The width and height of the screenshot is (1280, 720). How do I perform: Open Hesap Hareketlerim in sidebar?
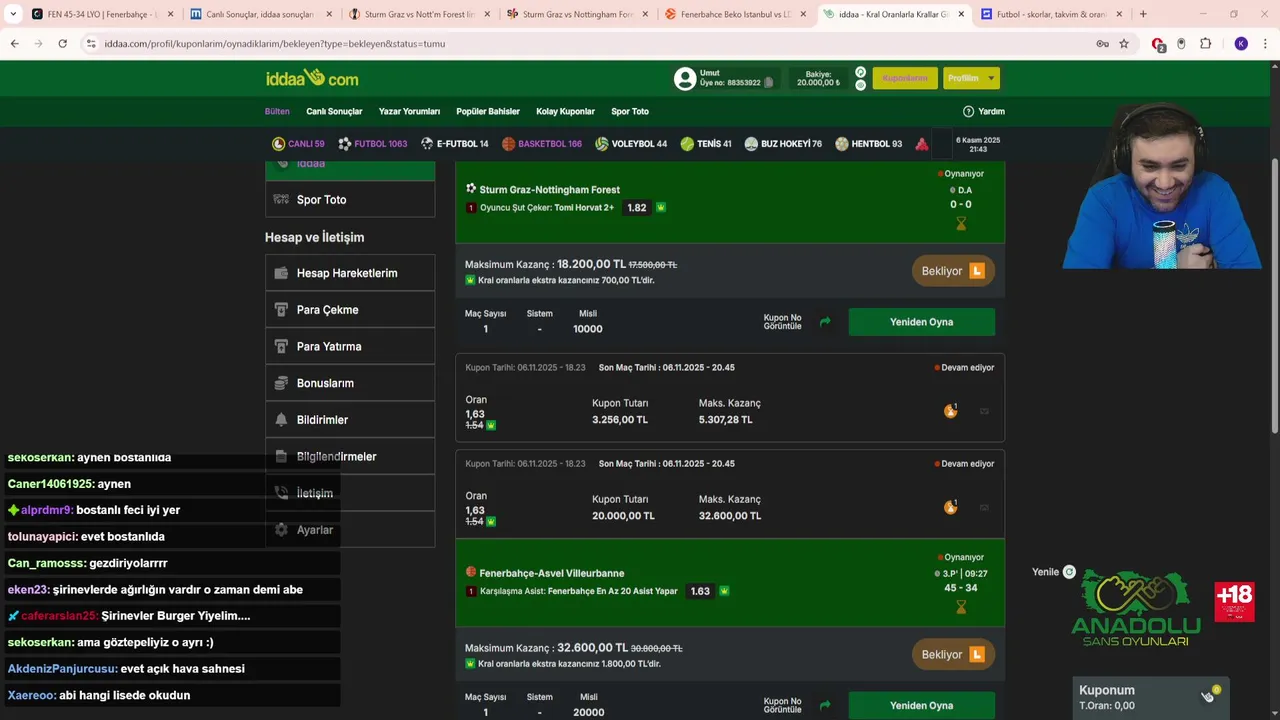pyautogui.click(x=350, y=273)
